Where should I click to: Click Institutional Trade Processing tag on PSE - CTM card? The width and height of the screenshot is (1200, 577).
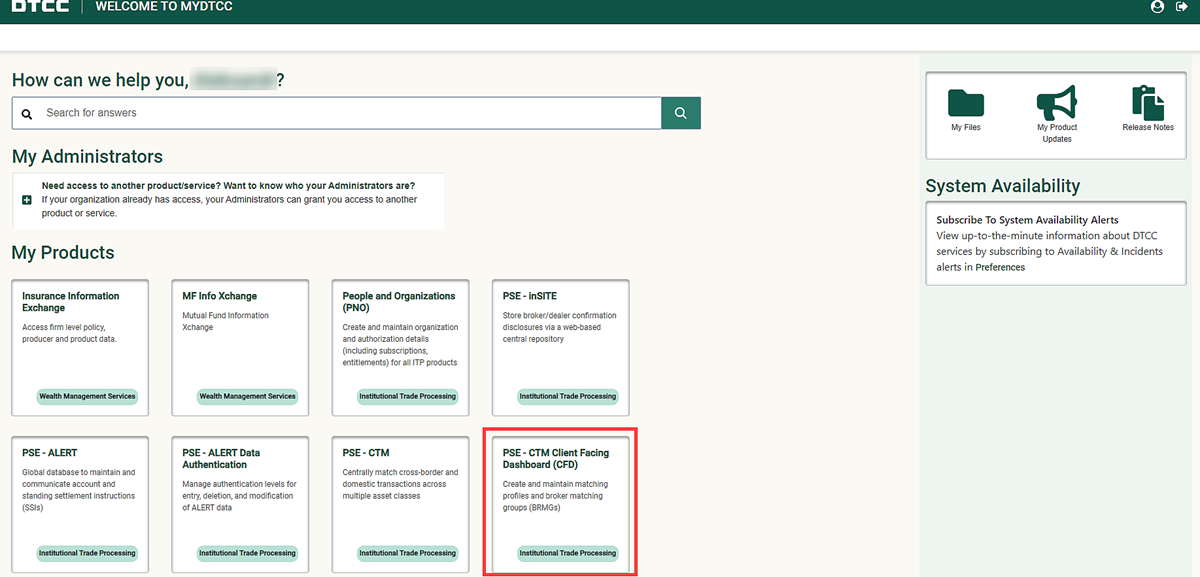coord(407,553)
